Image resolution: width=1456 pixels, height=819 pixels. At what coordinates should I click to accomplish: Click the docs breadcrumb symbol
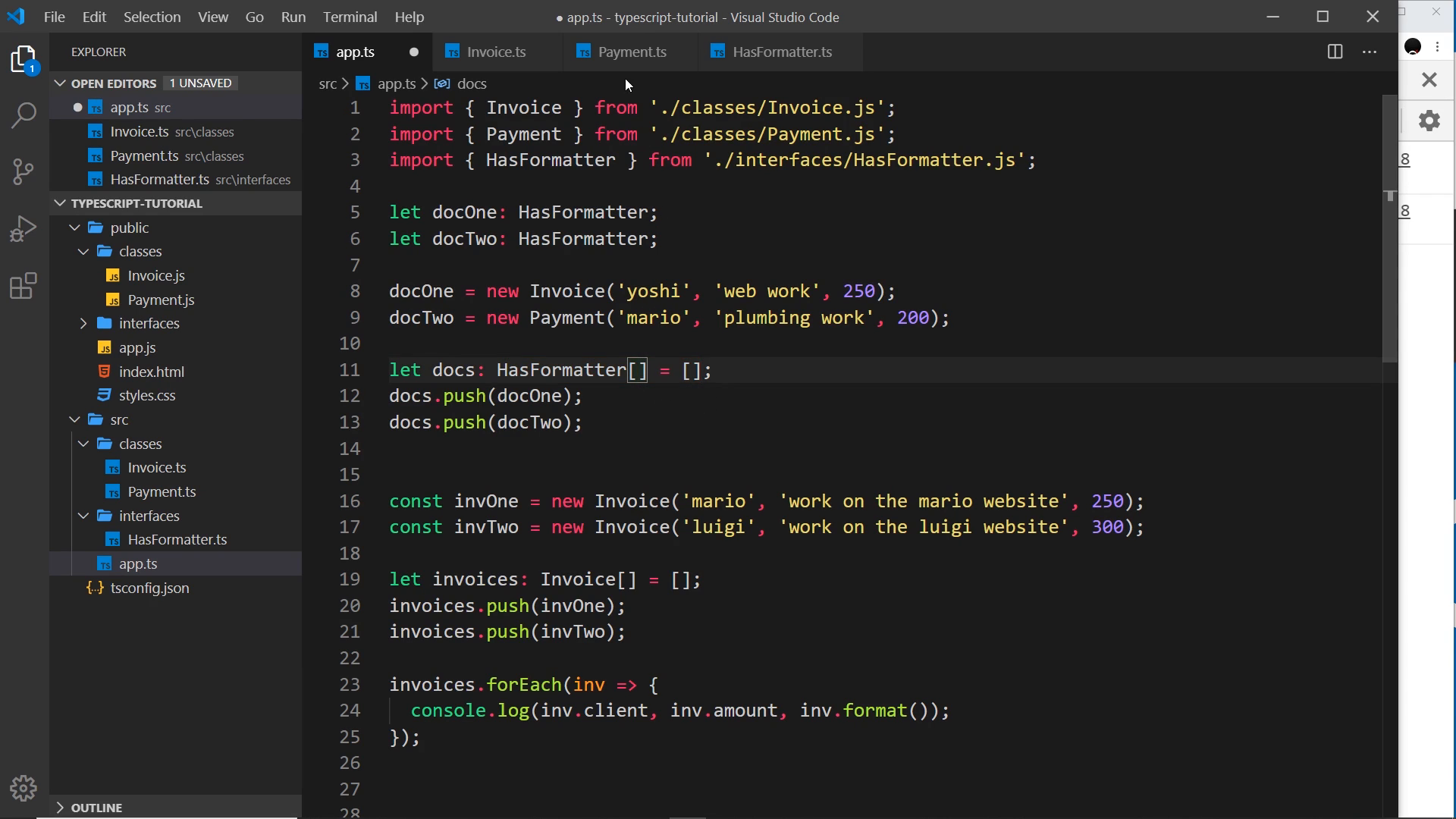[x=471, y=84]
